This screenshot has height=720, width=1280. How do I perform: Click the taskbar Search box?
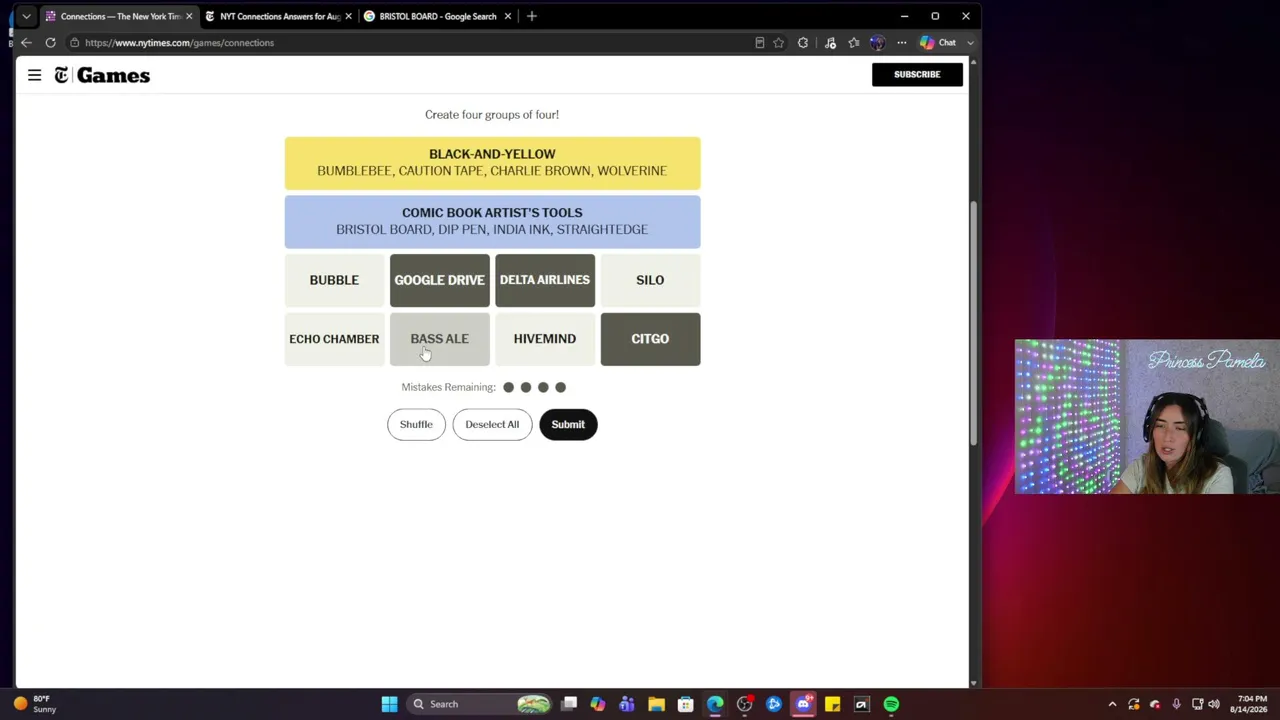(x=481, y=704)
